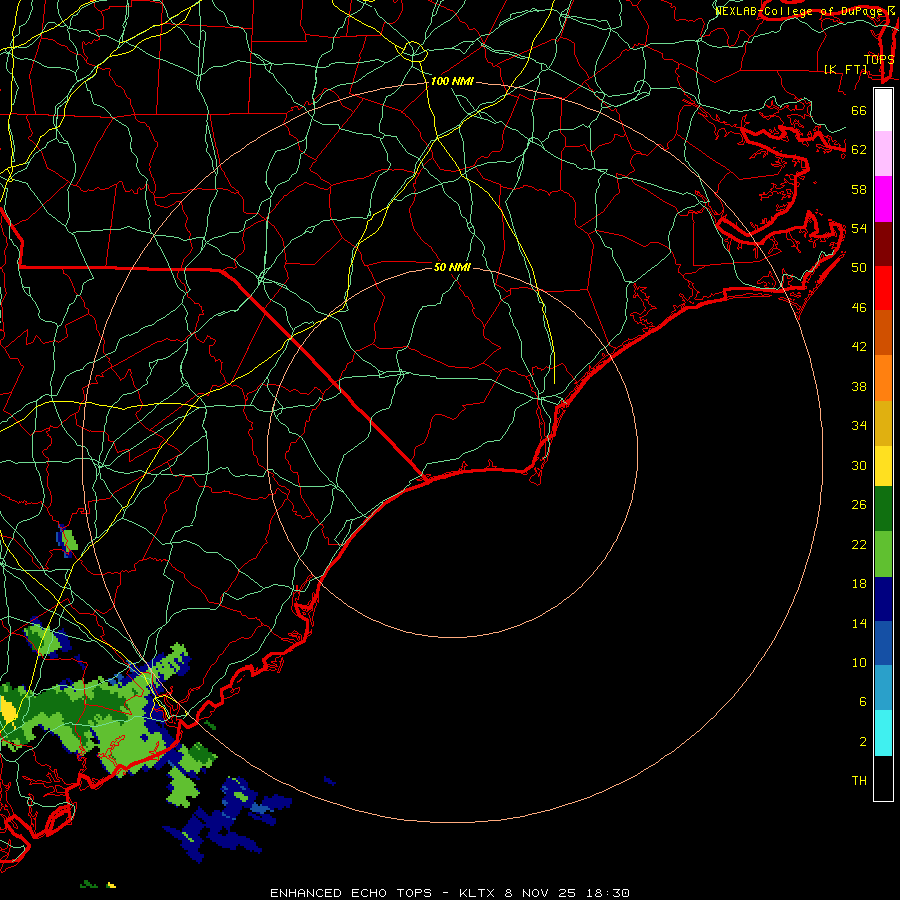Click the 22 value on the scale
Screen dimensions: 900x900
859,545
